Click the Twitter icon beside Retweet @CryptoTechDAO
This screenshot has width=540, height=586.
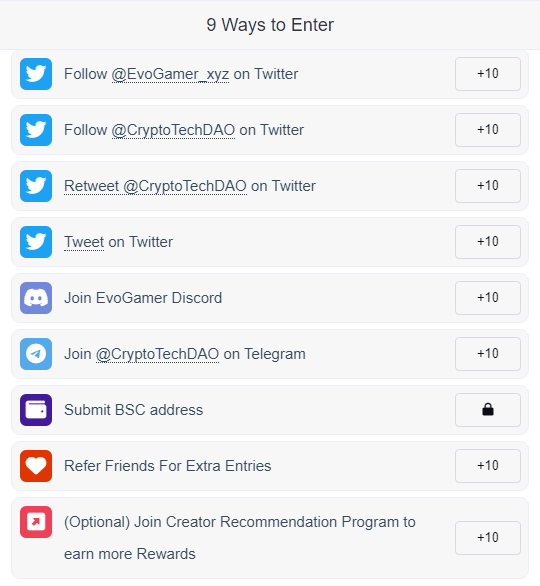(x=36, y=186)
